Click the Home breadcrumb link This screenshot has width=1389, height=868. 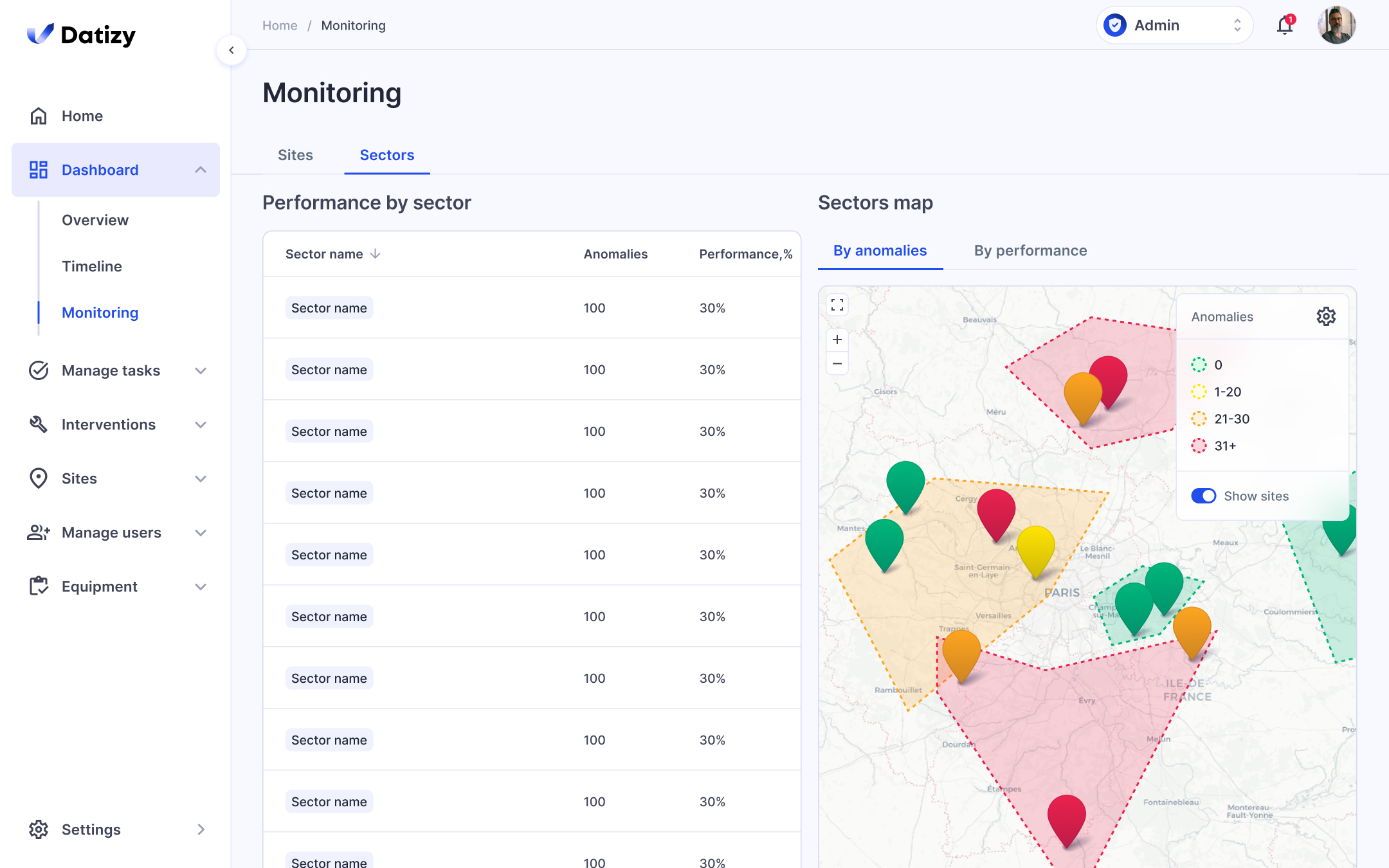(x=280, y=26)
